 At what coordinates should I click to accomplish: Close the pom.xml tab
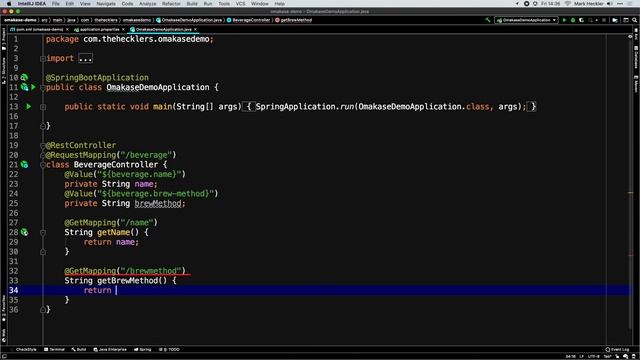(x=67, y=29)
